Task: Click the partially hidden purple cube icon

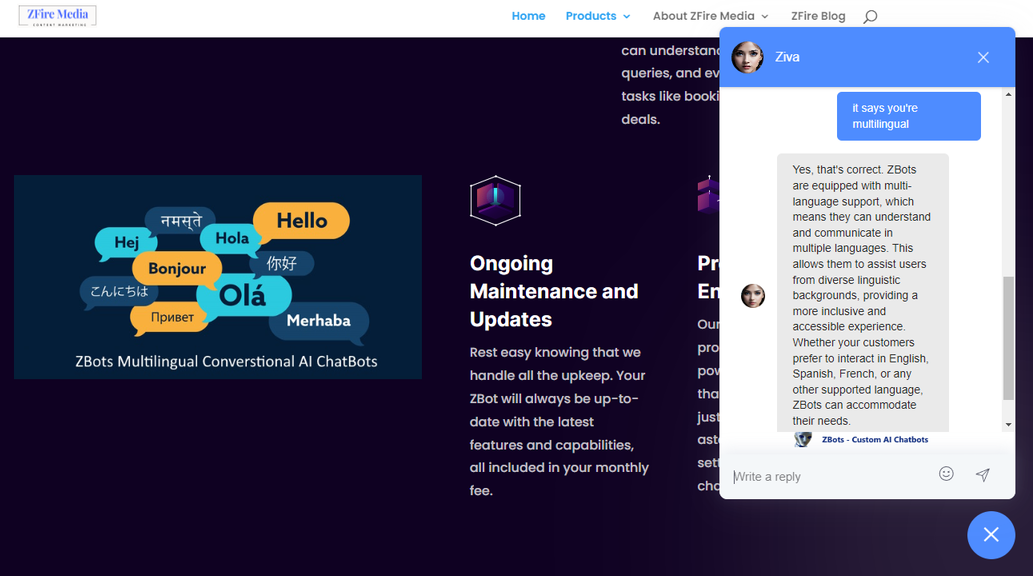Action: click(708, 194)
